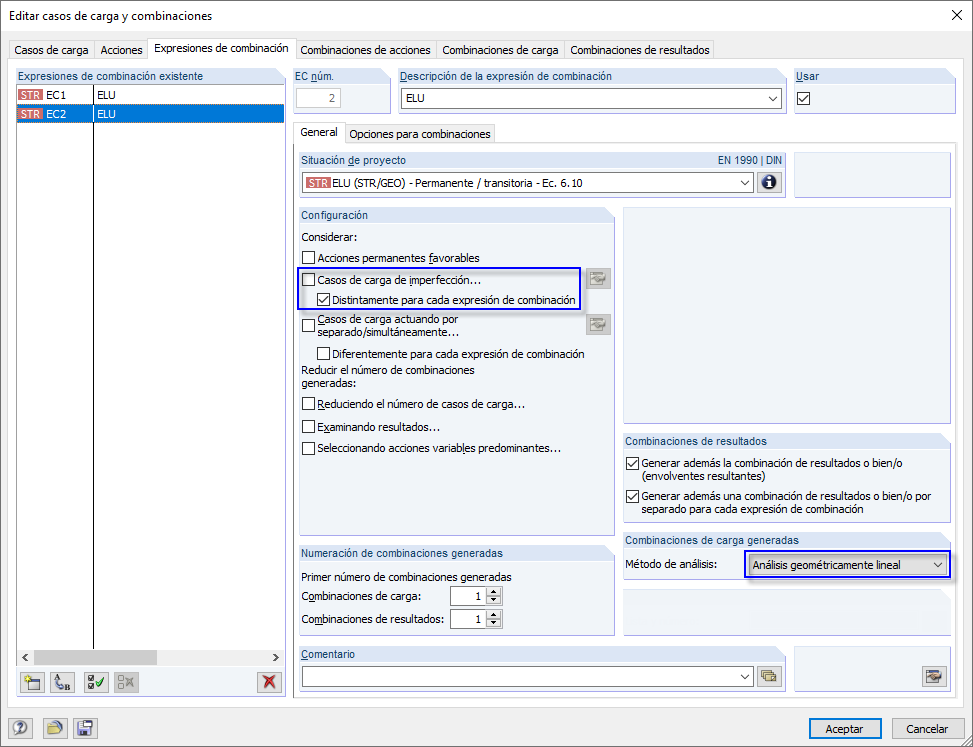Increase Combinaciones de carga first number
The width and height of the screenshot is (973, 747).
click(x=494, y=592)
